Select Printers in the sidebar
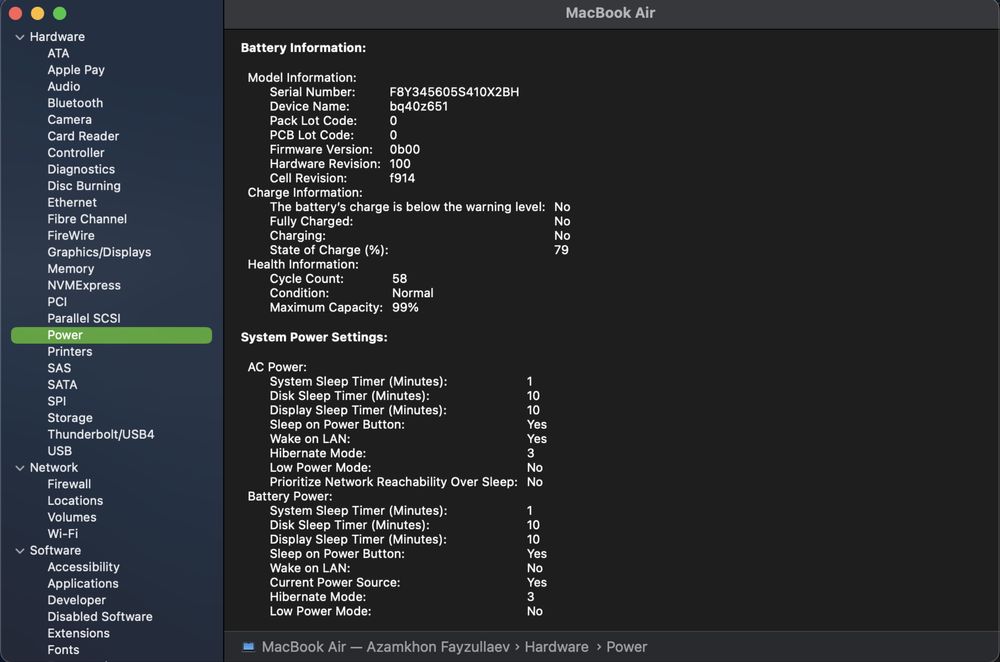The height and width of the screenshot is (662, 1000). [70, 352]
